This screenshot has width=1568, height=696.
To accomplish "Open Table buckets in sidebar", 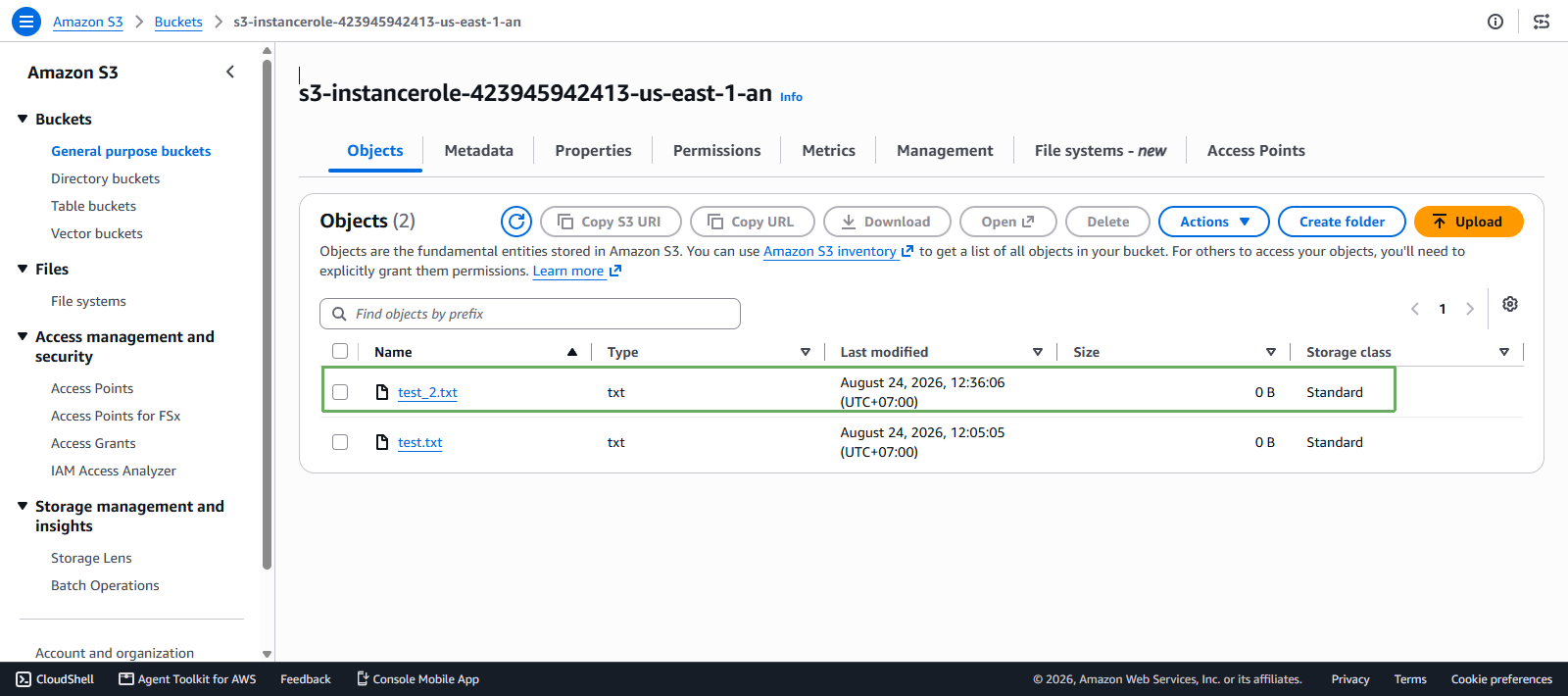I will [93, 206].
